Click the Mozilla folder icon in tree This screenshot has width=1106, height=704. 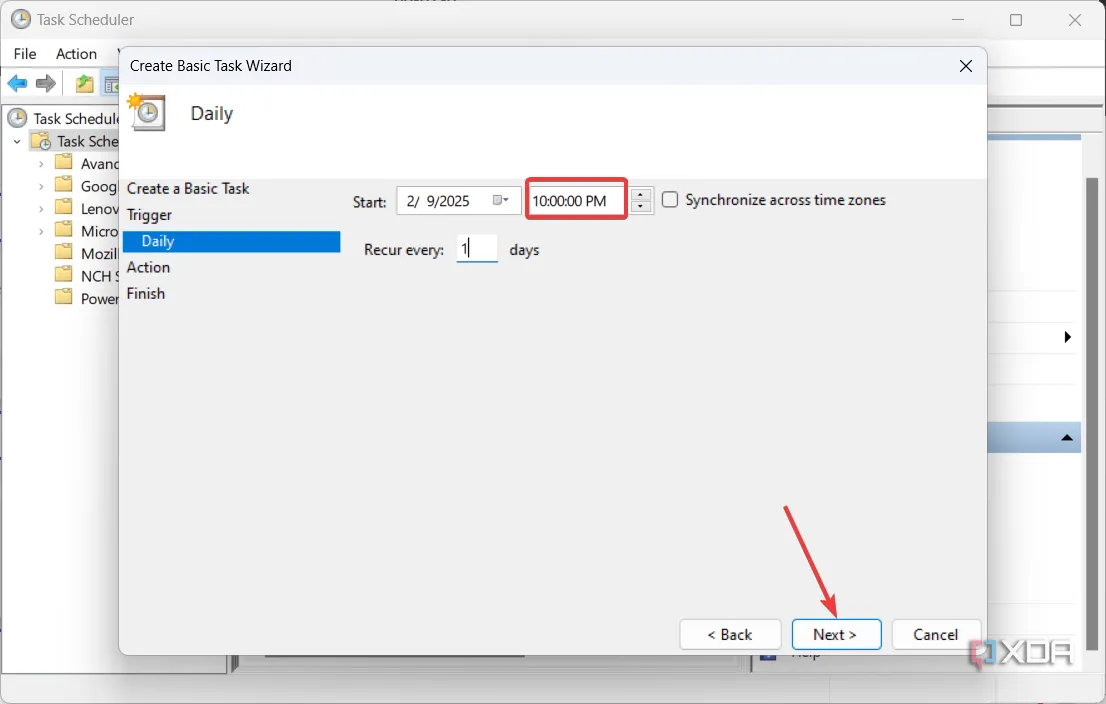tap(64, 253)
